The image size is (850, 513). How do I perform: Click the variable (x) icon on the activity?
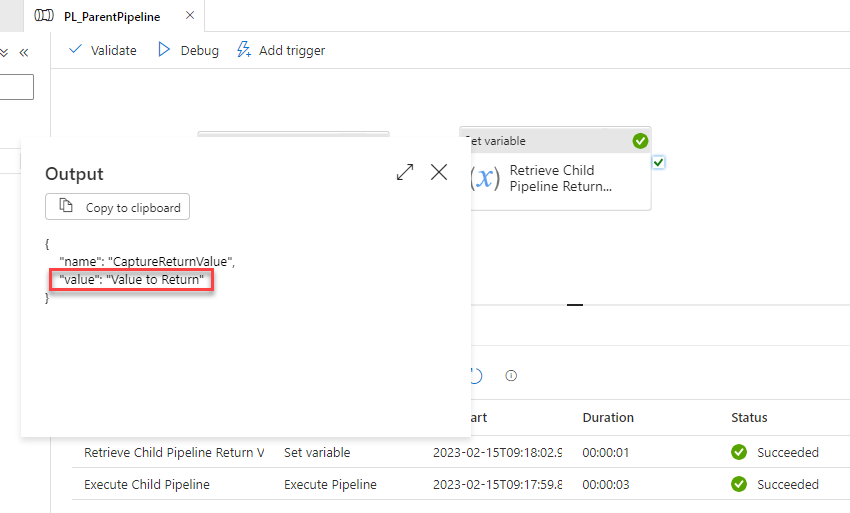pos(485,178)
